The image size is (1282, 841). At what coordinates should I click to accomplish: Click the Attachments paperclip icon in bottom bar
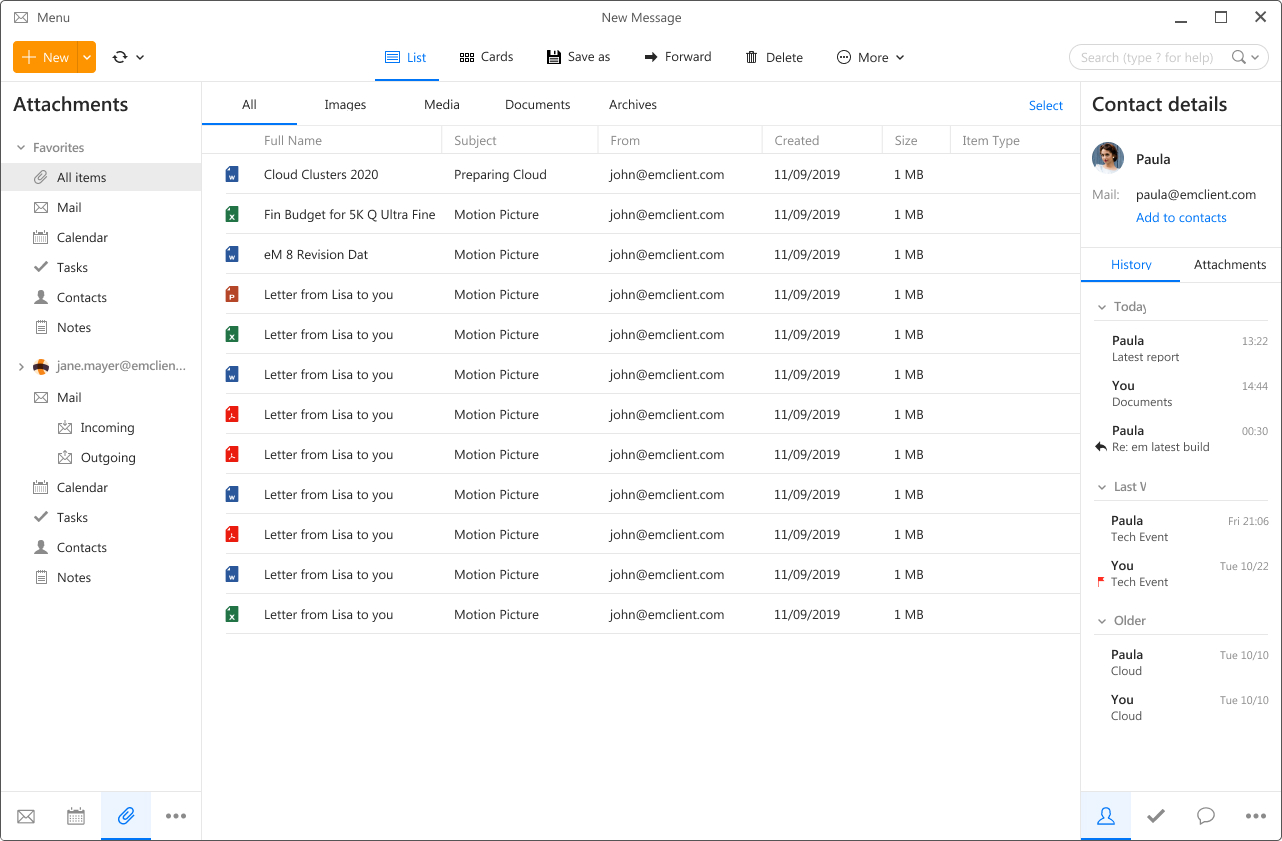point(125,816)
